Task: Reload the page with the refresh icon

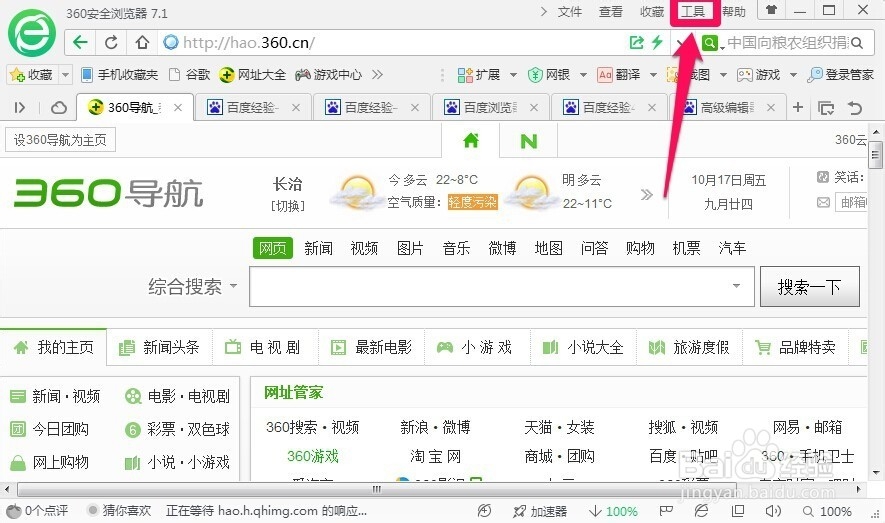Action: coord(112,42)
